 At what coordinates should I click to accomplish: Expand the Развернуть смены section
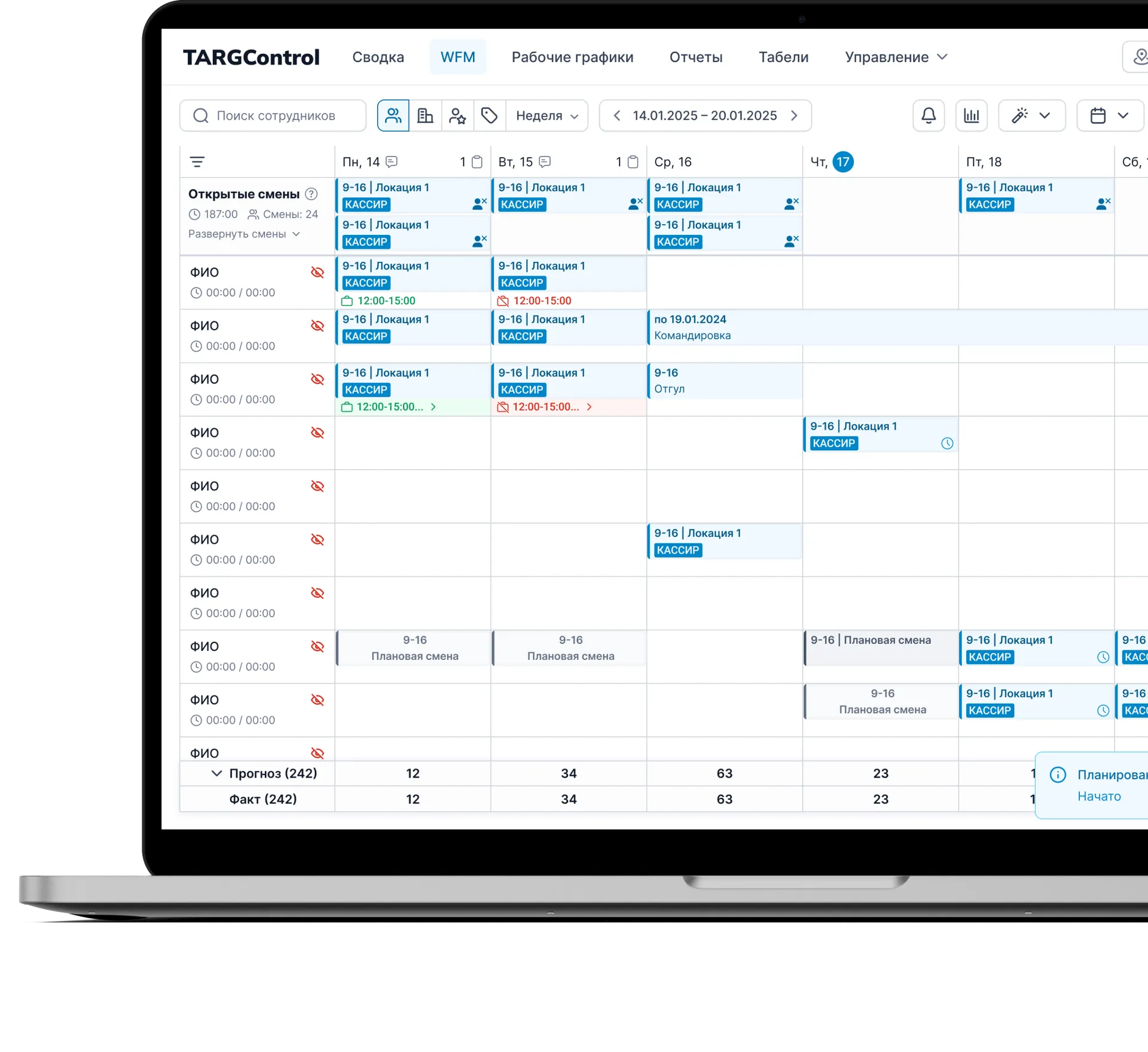pyautogui.click(x=243, y=234)
